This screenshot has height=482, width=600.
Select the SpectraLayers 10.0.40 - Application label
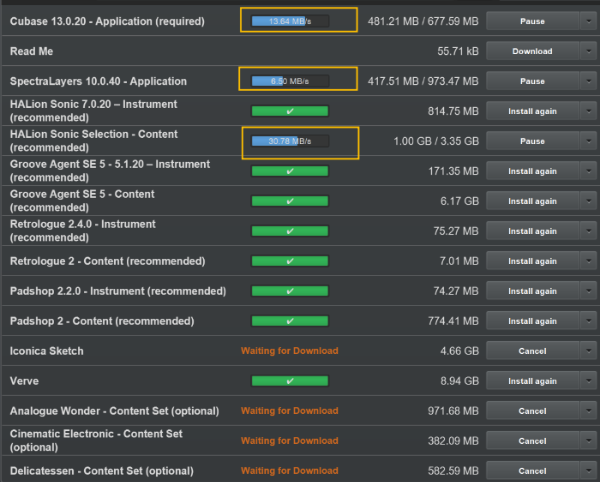tap(98, 81)
